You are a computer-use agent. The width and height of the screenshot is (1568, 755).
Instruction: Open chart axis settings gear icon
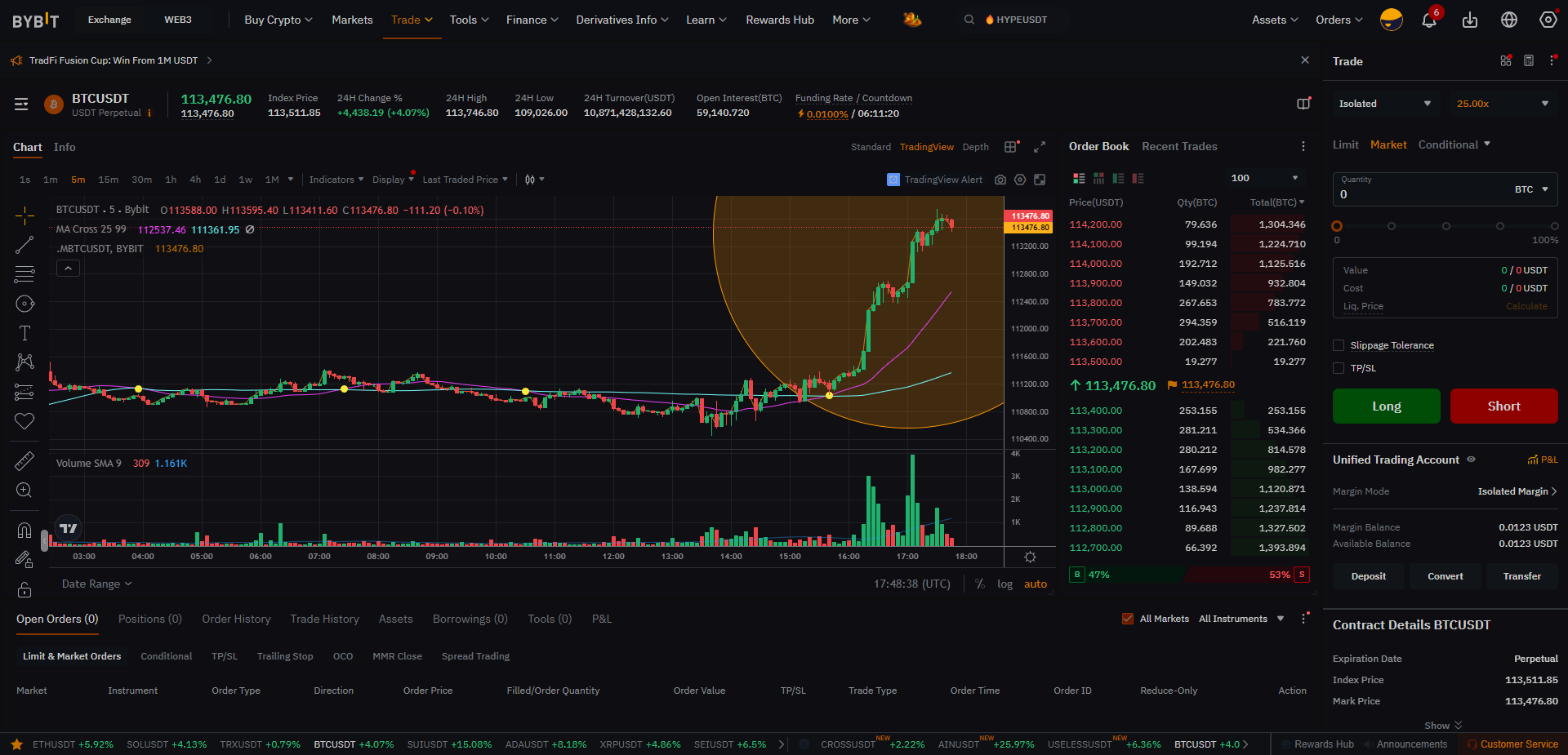click(1030, 557)
